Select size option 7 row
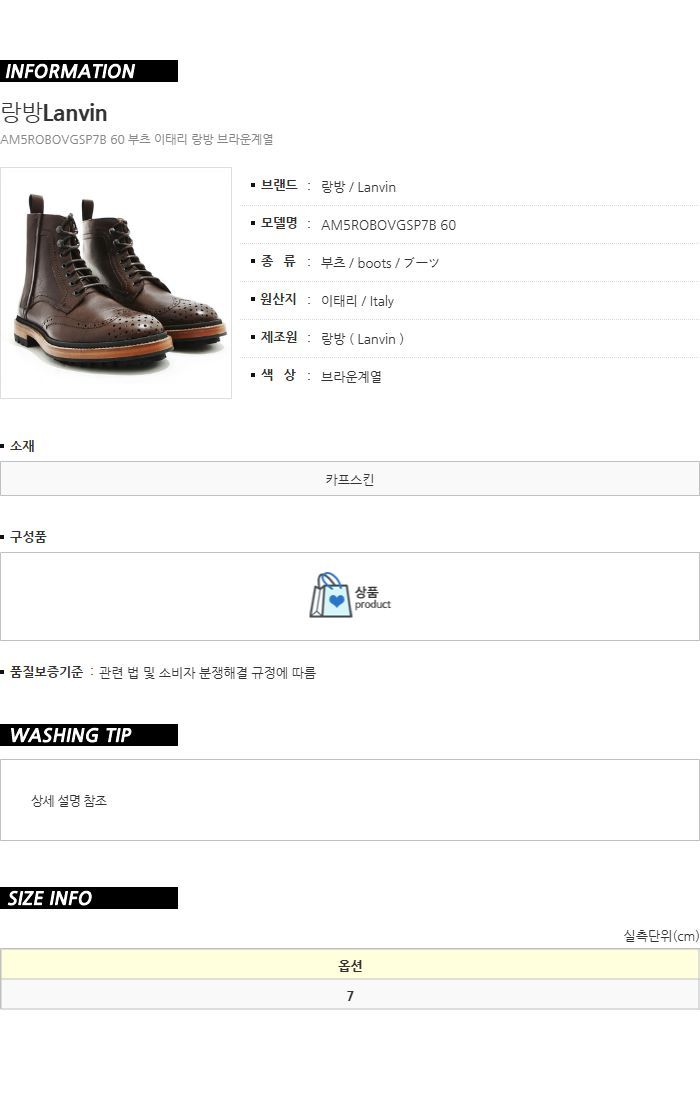The image size is (700, 1095). tap(350, 994)
